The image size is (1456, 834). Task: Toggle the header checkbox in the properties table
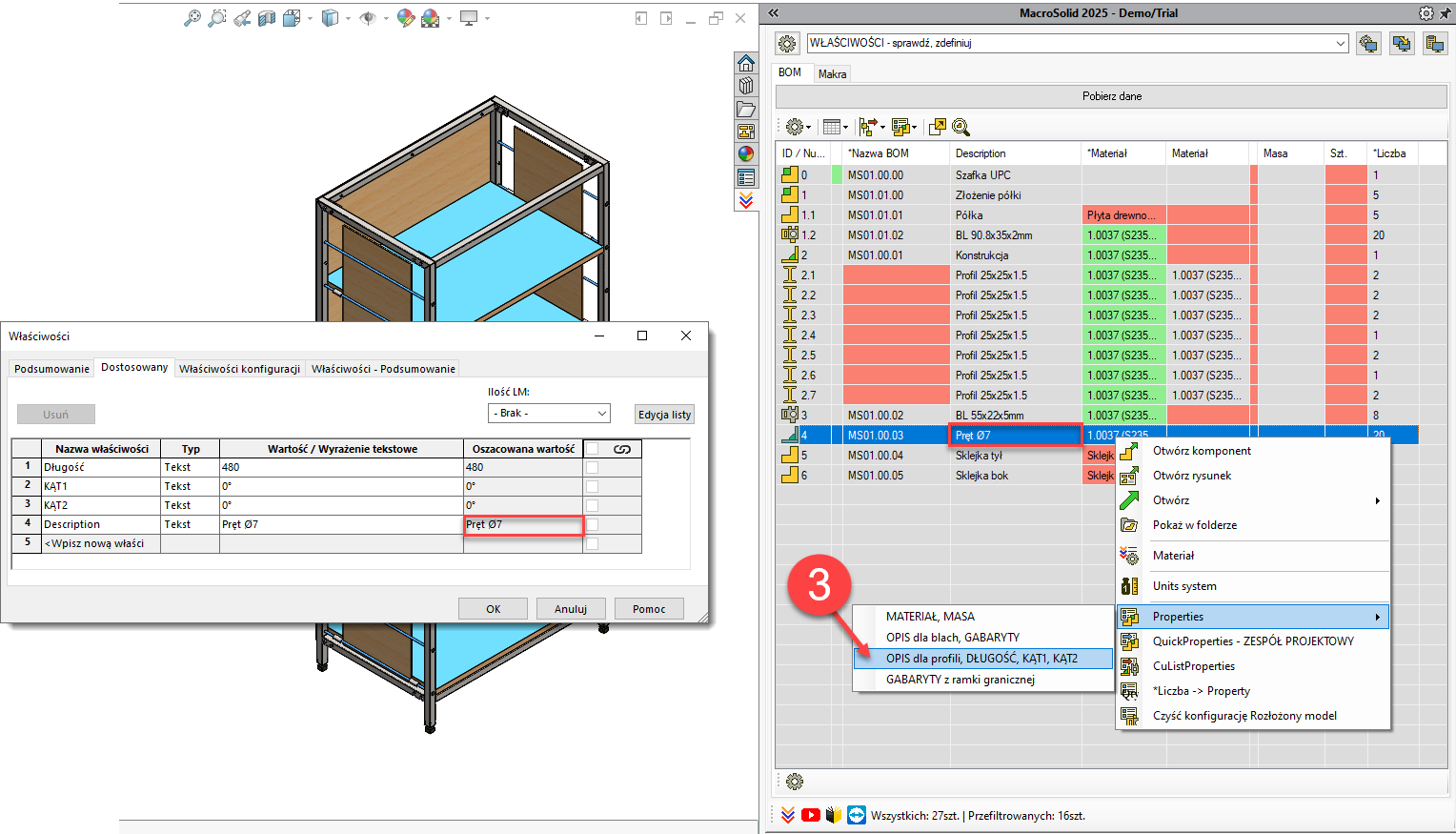592,448
